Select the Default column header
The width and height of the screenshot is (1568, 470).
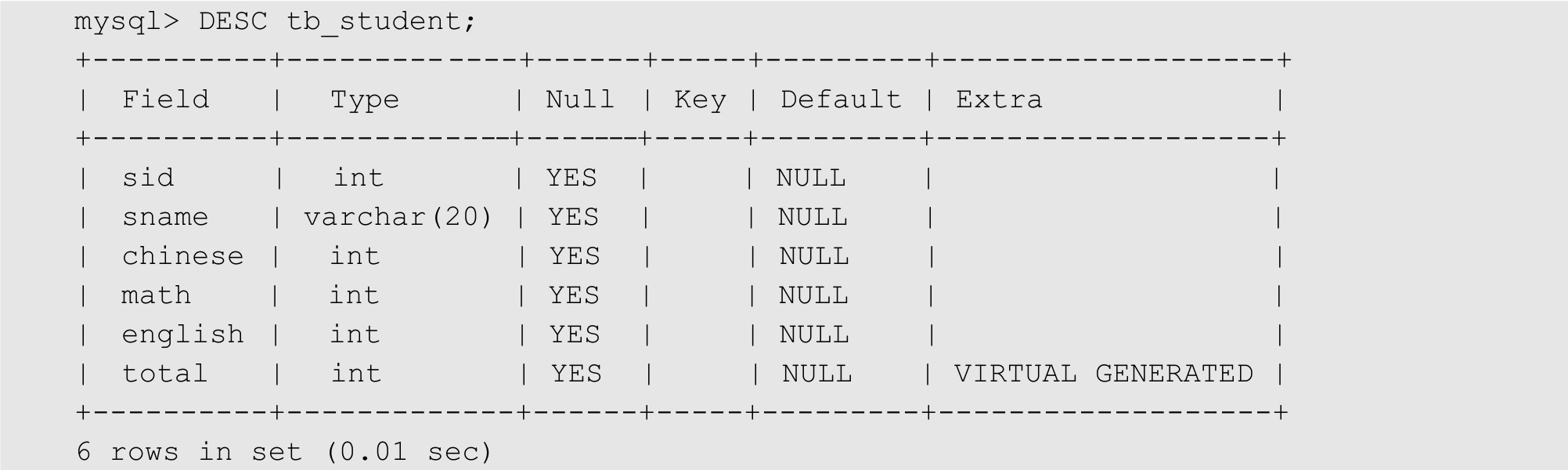(841, 100)
